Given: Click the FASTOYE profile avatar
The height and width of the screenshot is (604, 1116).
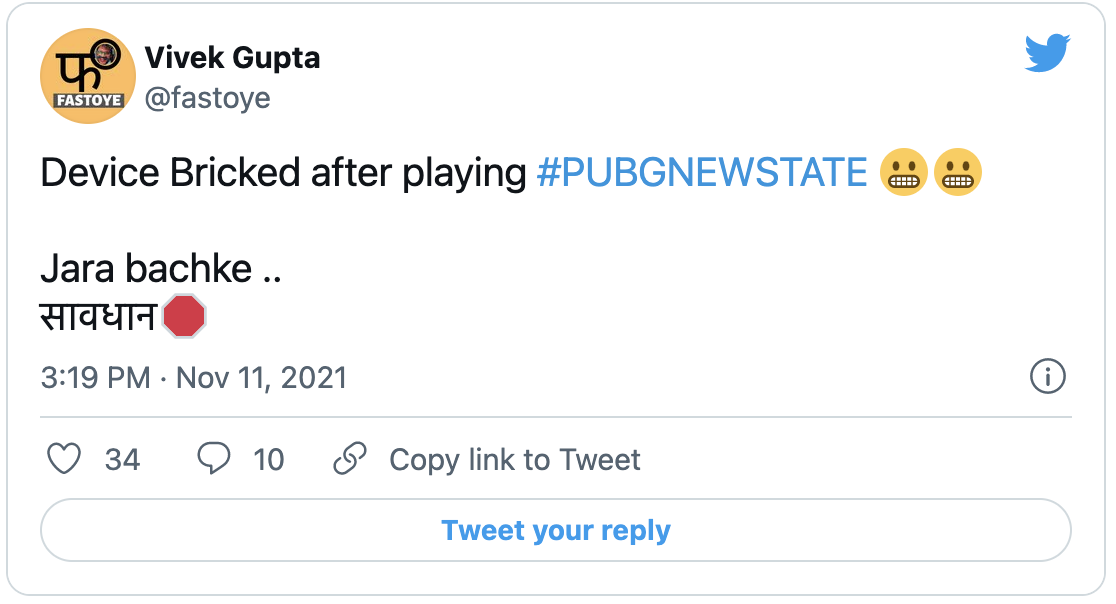Looking at the screenshot, I should 88,75.
